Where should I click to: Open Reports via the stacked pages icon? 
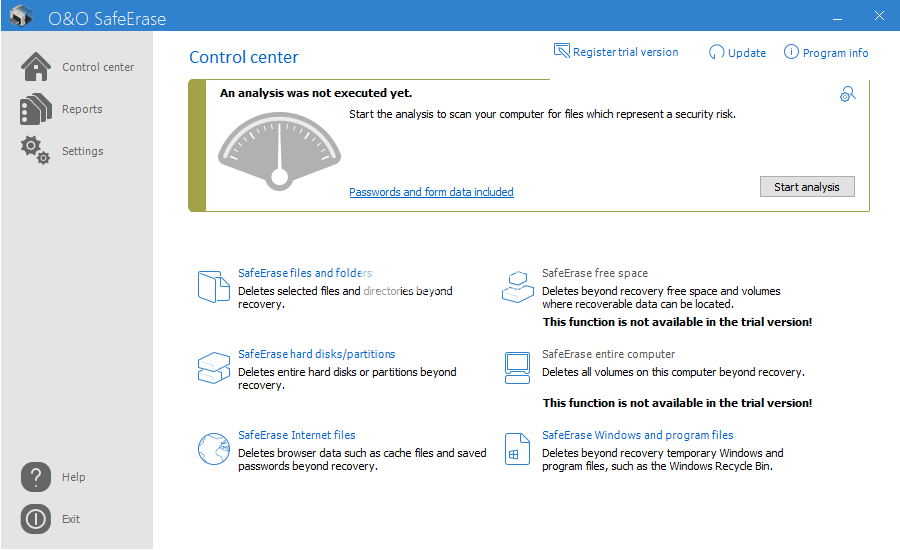pos(36,109)
